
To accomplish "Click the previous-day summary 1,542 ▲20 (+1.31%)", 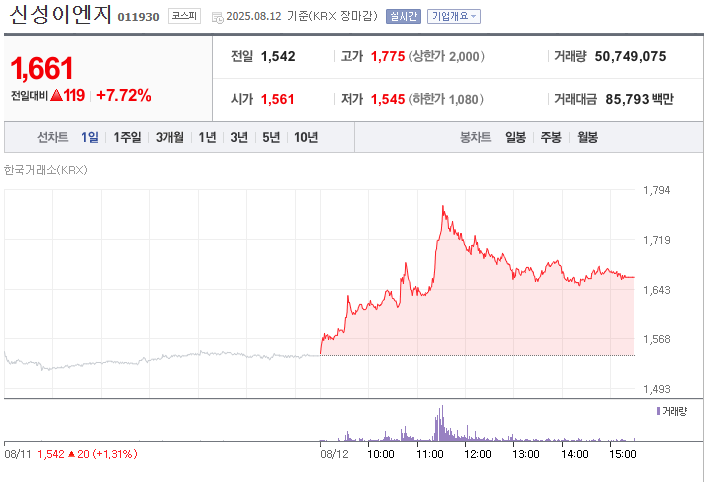I will pyautogui.click(x=87, y=454).
